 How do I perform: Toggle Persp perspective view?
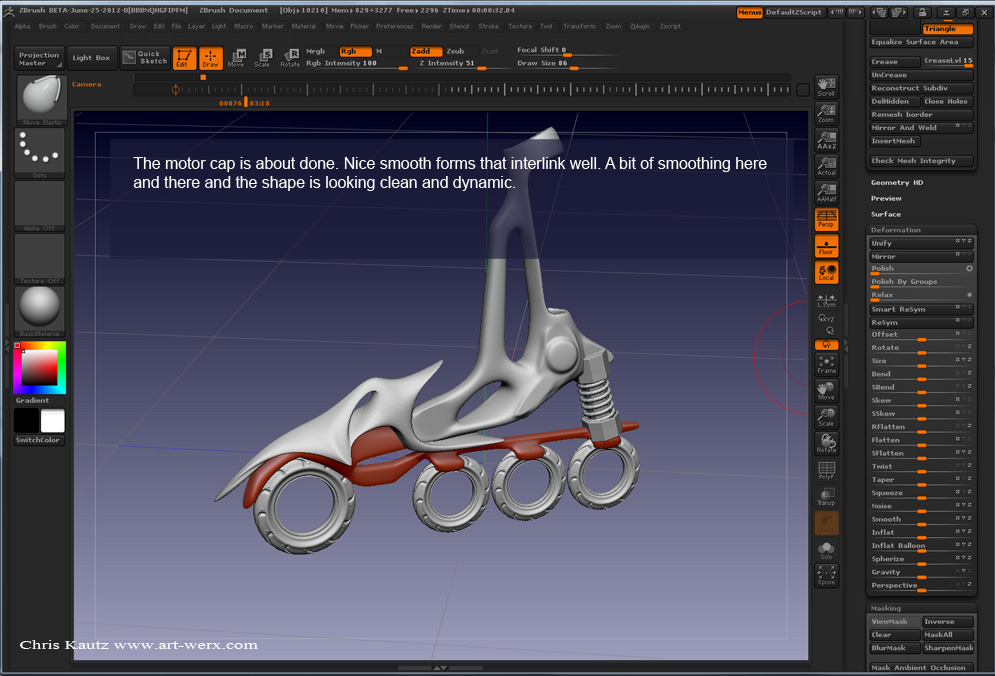pos(826,219)
